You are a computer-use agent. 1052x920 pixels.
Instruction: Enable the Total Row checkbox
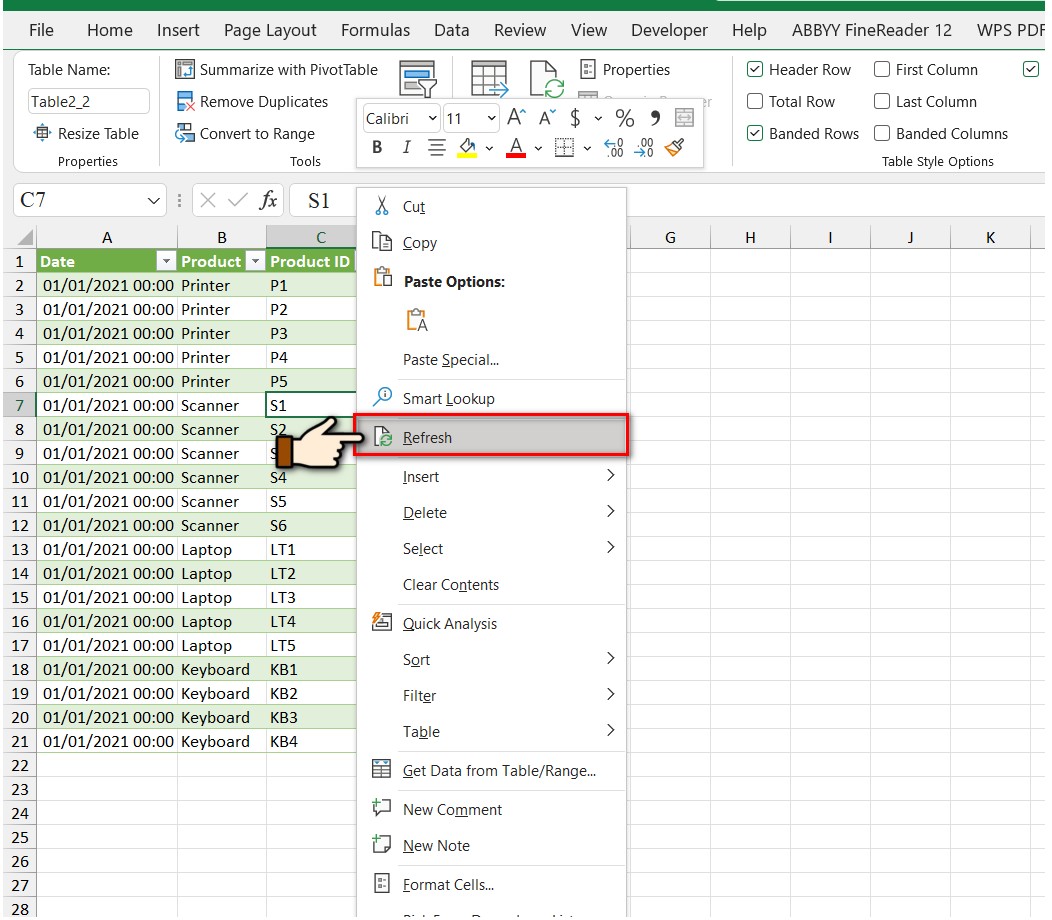point(755,101)
